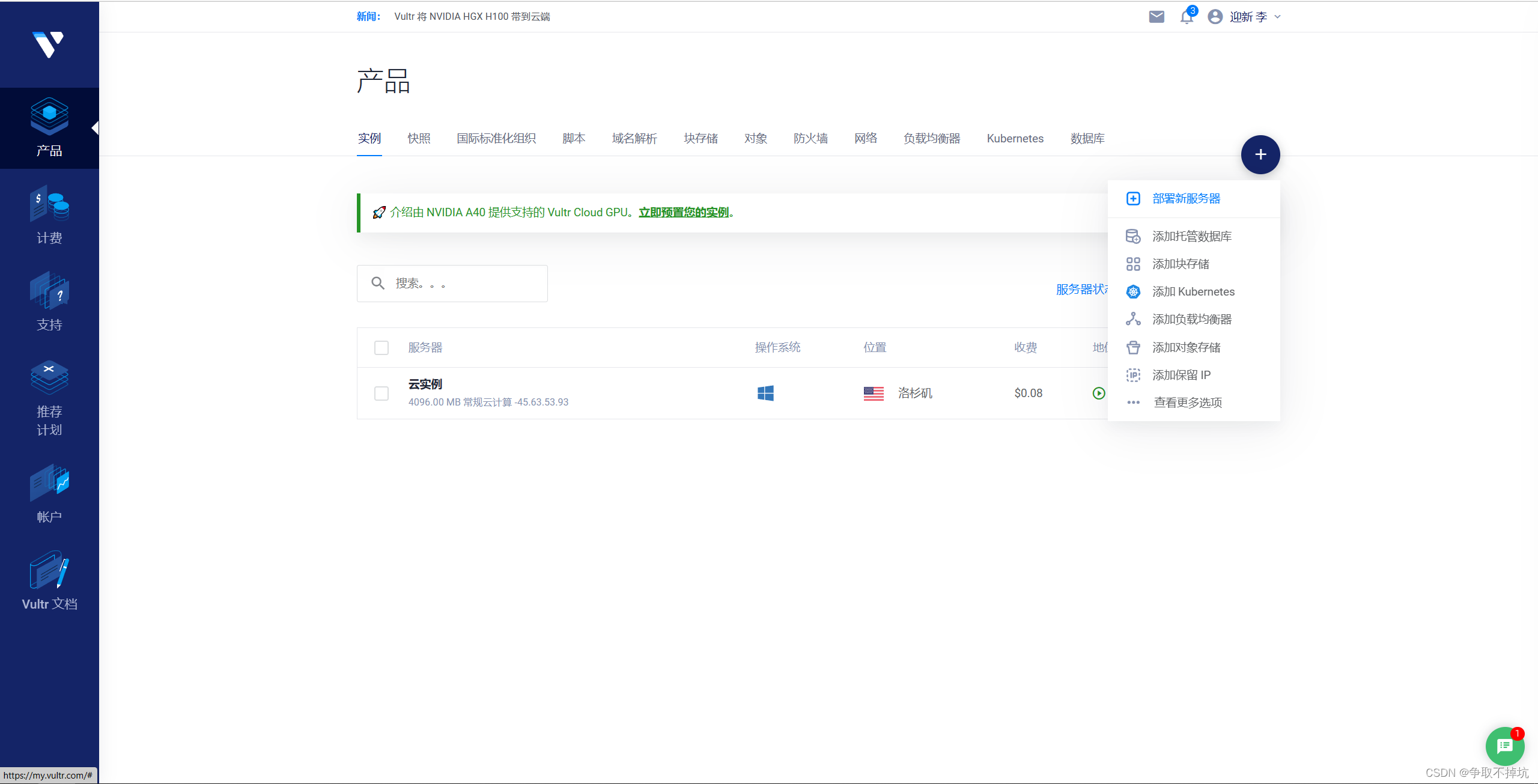Click the green live chat bubble icon
Image resolution: width=1538 pixels, height=784 pixels.
(1504, 746)
